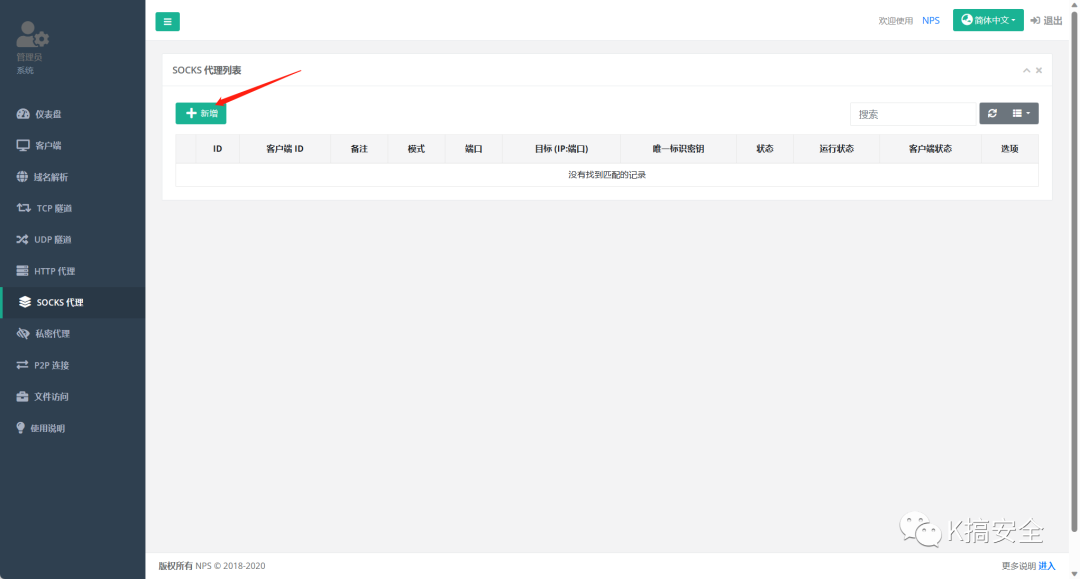Click the 退出 logout link
Image resolution: width=1080 pixels, height=579 pixels.
point(1046,21)
